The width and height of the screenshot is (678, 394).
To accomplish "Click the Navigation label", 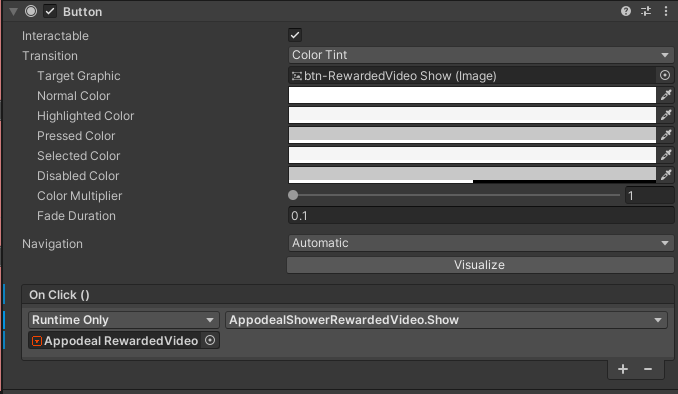I will (x=52, y=244).
